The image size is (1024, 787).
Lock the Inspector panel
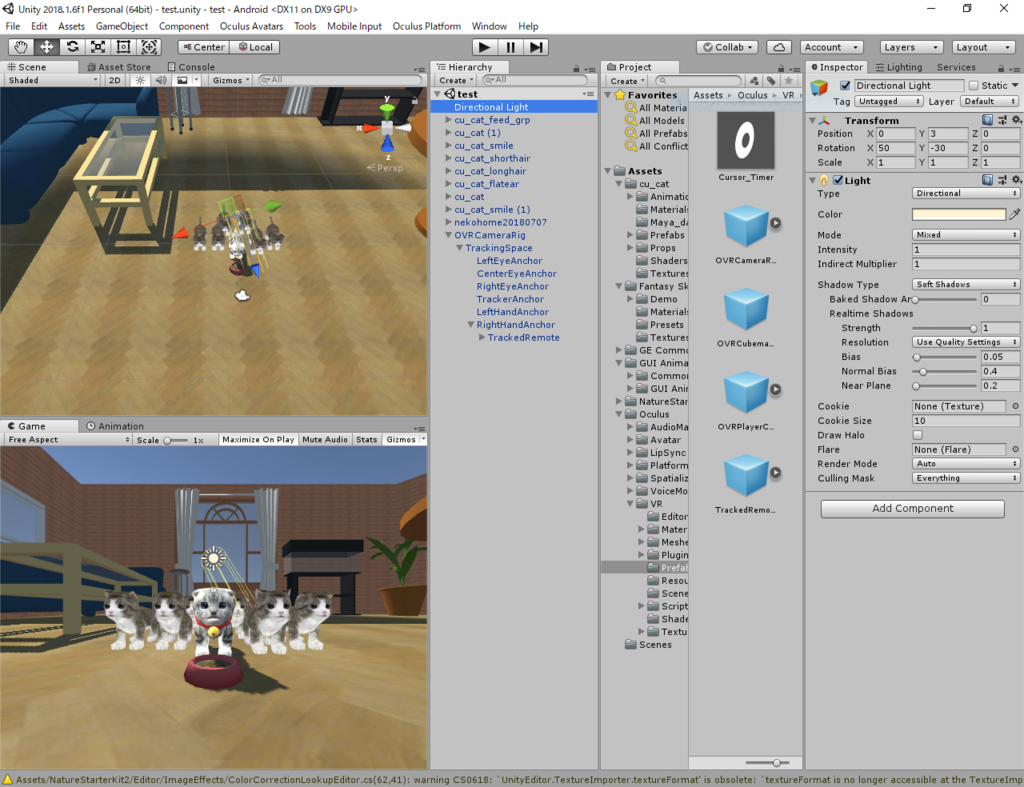pyautogui.click(x=1000, y=68)
